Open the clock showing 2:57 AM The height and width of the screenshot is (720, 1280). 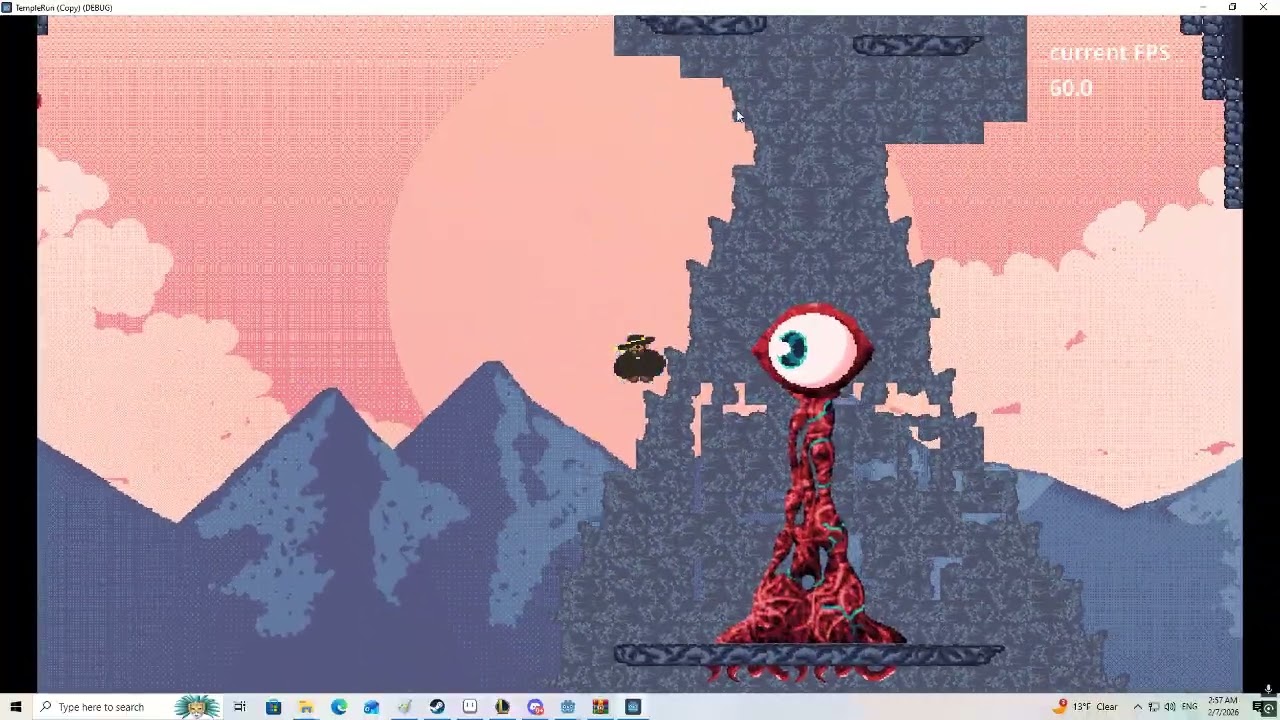click(x=1223, y=707)
